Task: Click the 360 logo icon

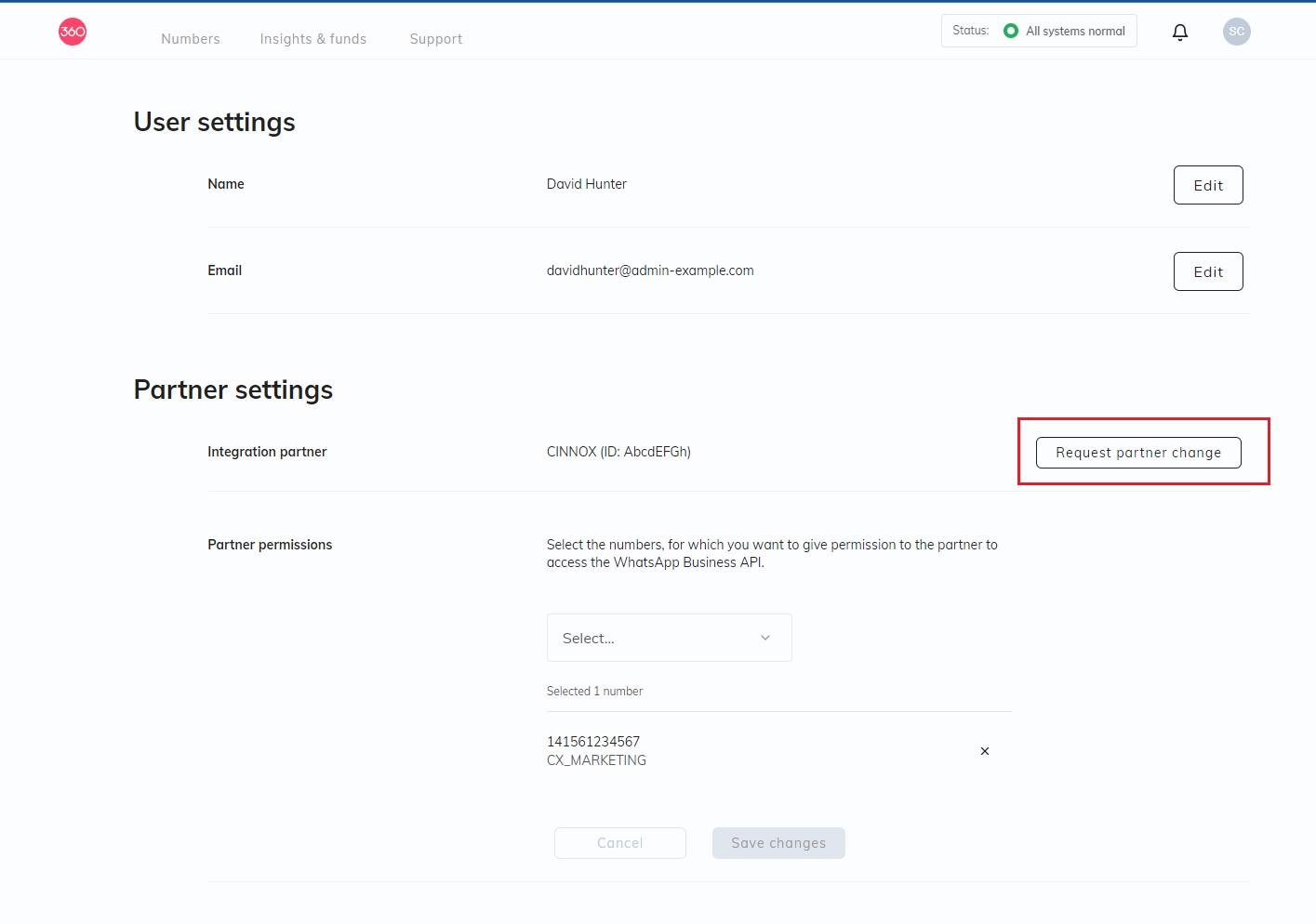Action: [x=73, y=32]
